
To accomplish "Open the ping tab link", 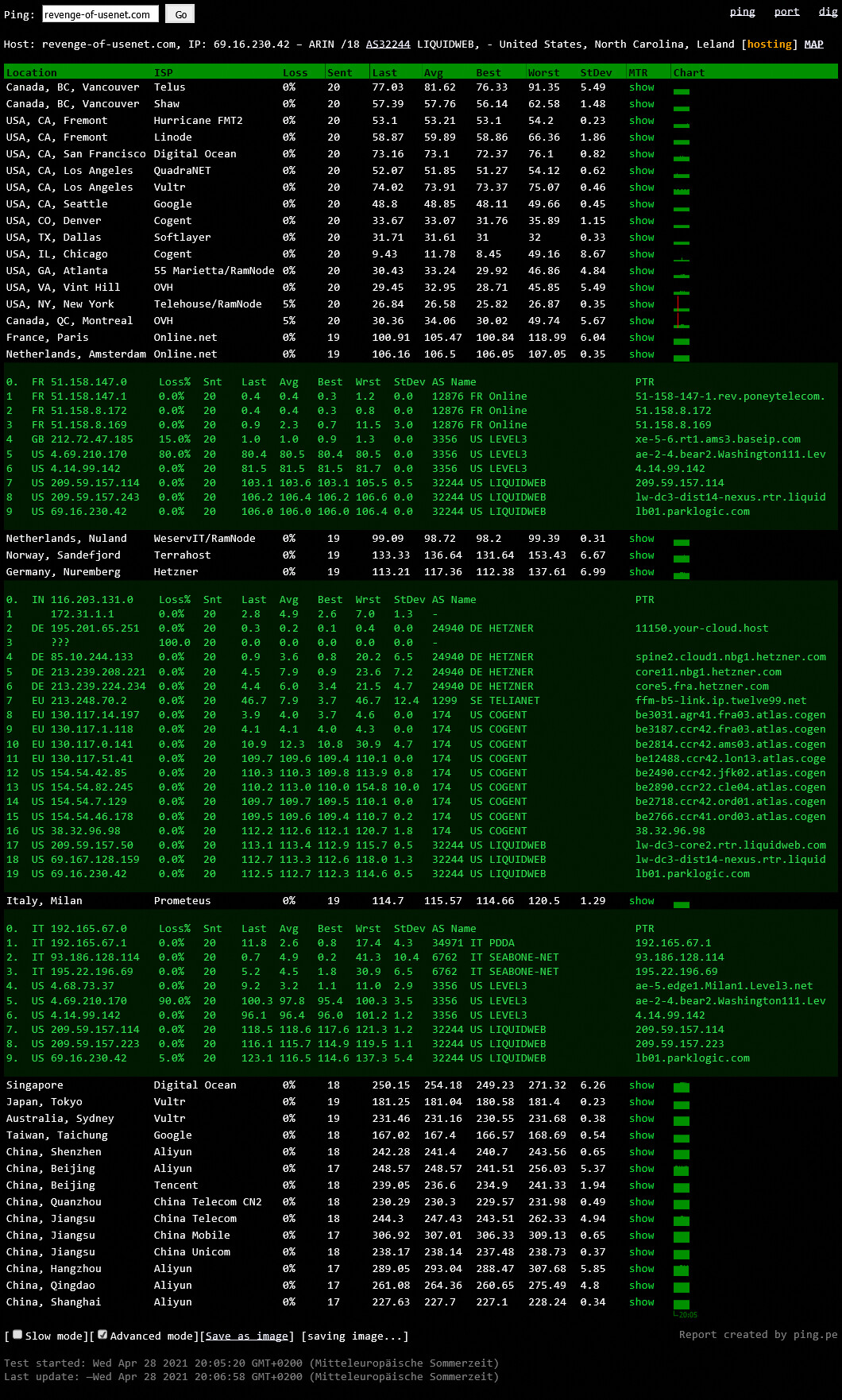I will click(742, 11).
